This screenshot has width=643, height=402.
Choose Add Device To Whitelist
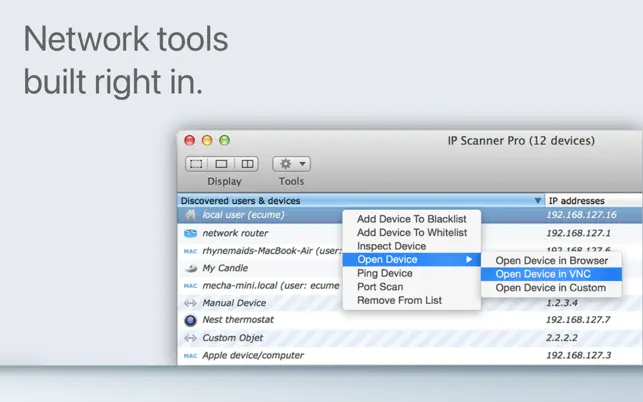point(412,233)
